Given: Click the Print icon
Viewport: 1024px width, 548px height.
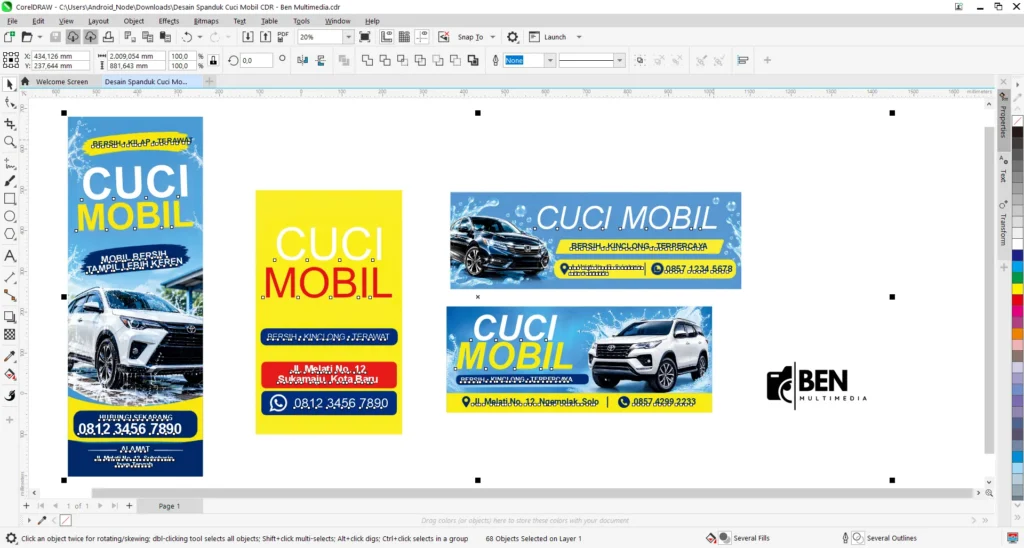Looking at the screenshot, I should [108, 37].
